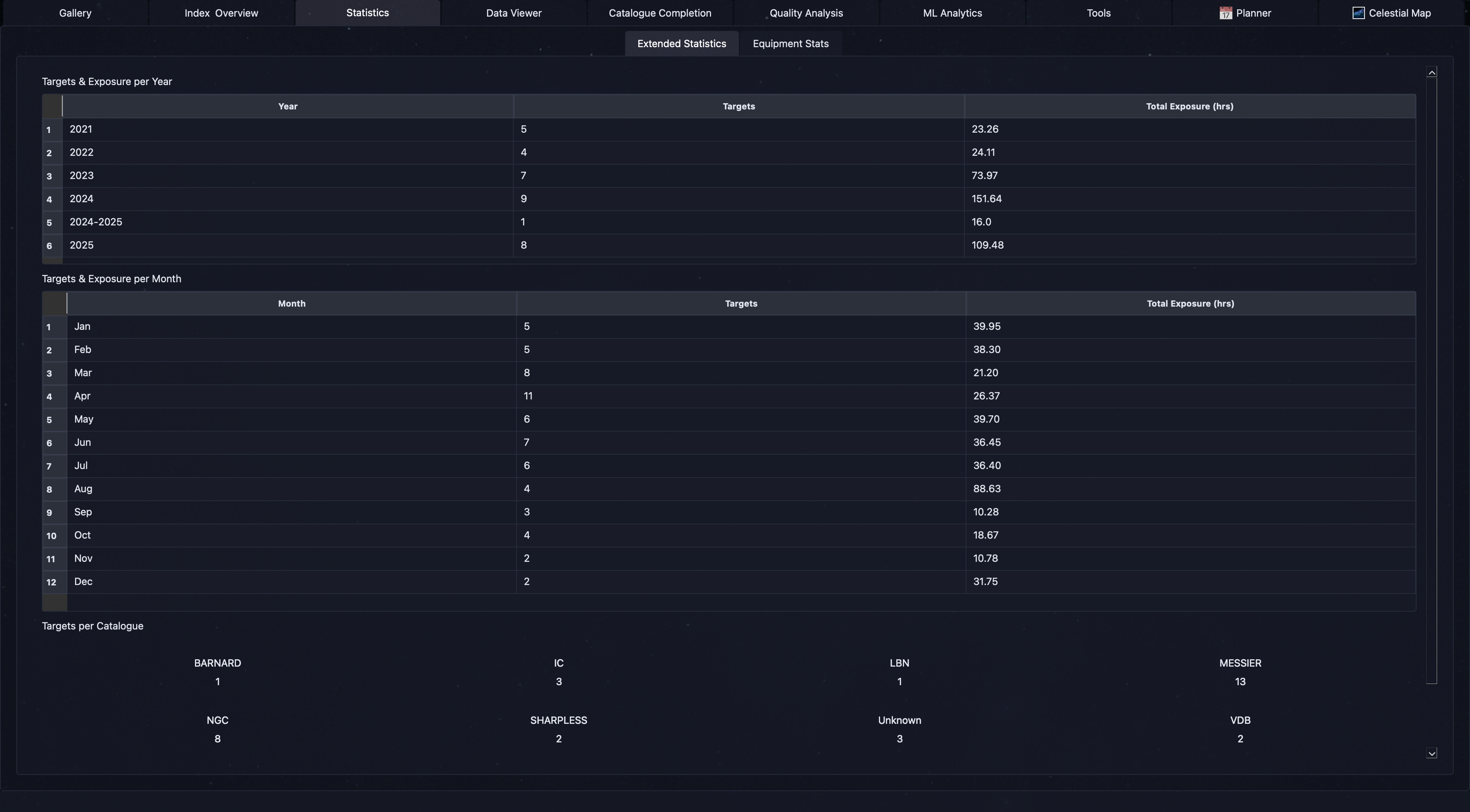Open the Quality Analysis tab
The height and width of the screenshot is (812, 1470).
coord(806,13)
